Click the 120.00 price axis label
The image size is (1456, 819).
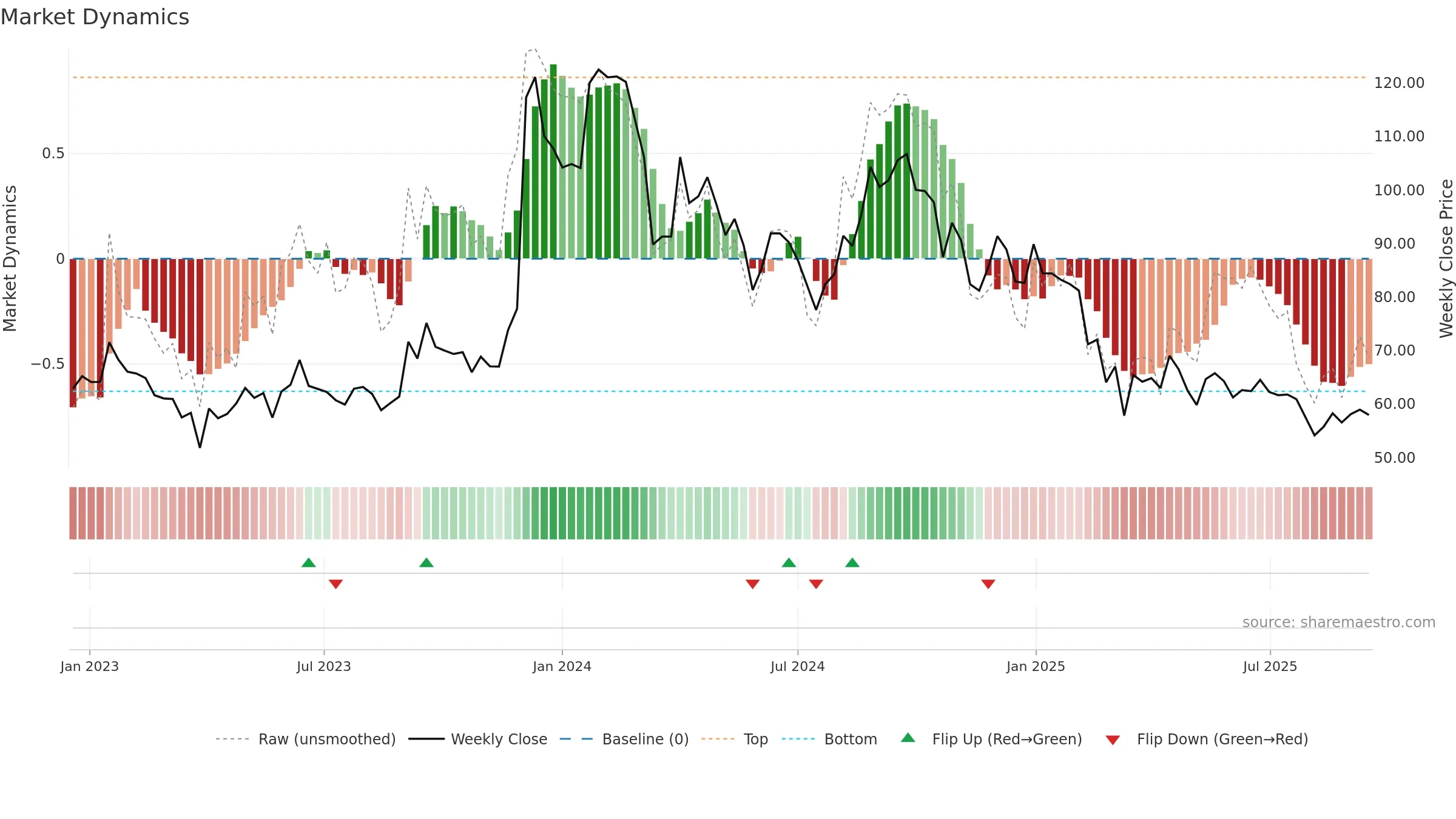[x=1399, y=83]
